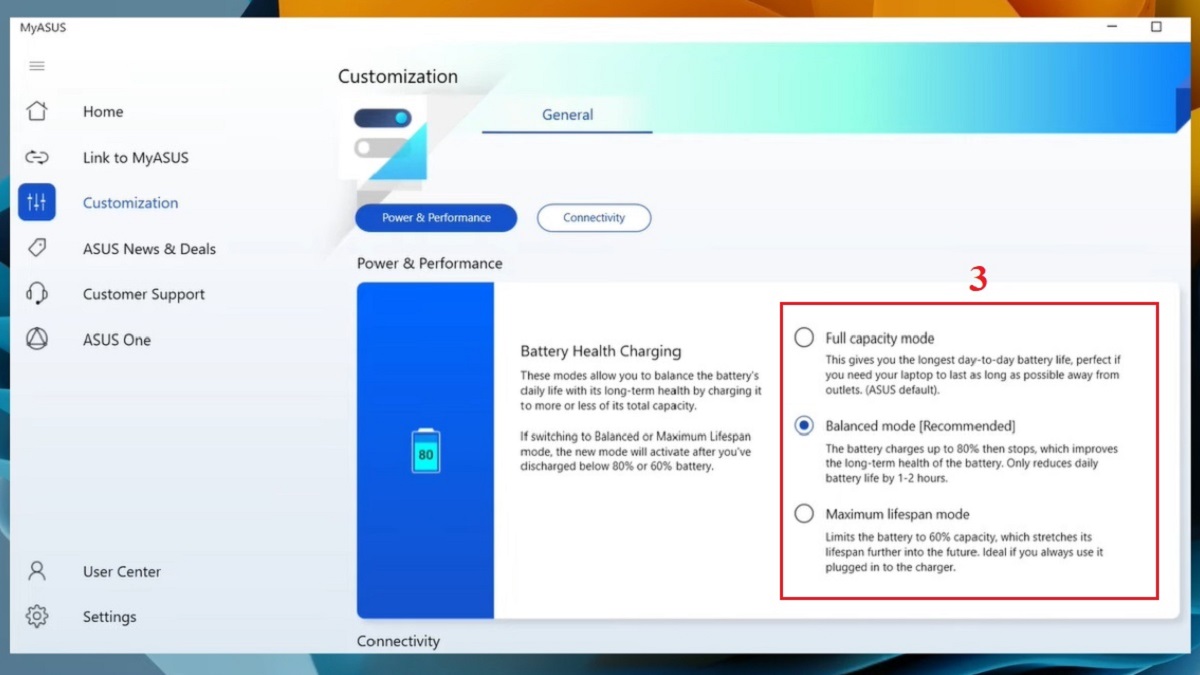Click the Settings gear icon
The width and height of the screenshot is (1200, 675).
(x=37, y=616)
